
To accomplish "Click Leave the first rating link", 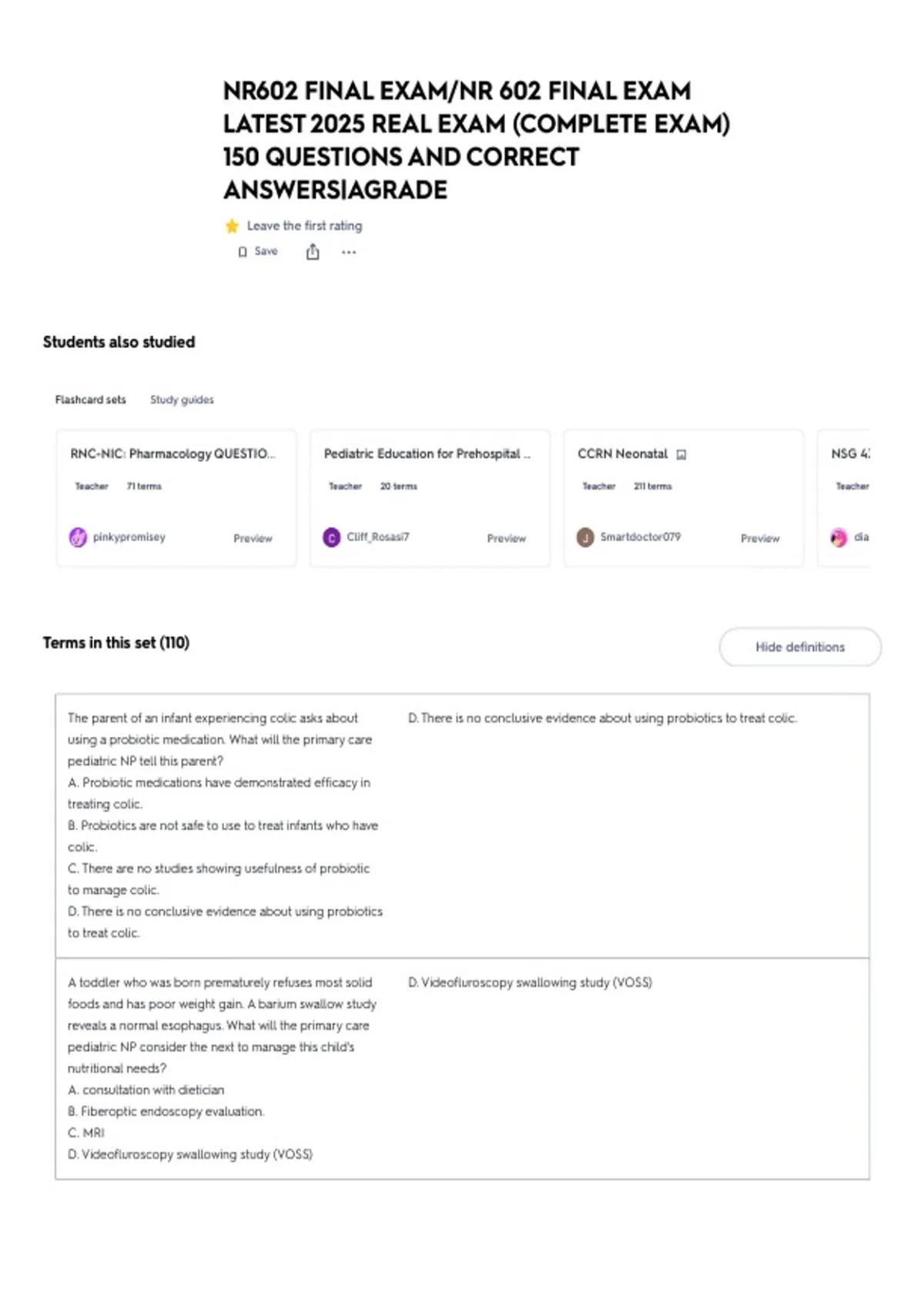I will click(304, 226).
